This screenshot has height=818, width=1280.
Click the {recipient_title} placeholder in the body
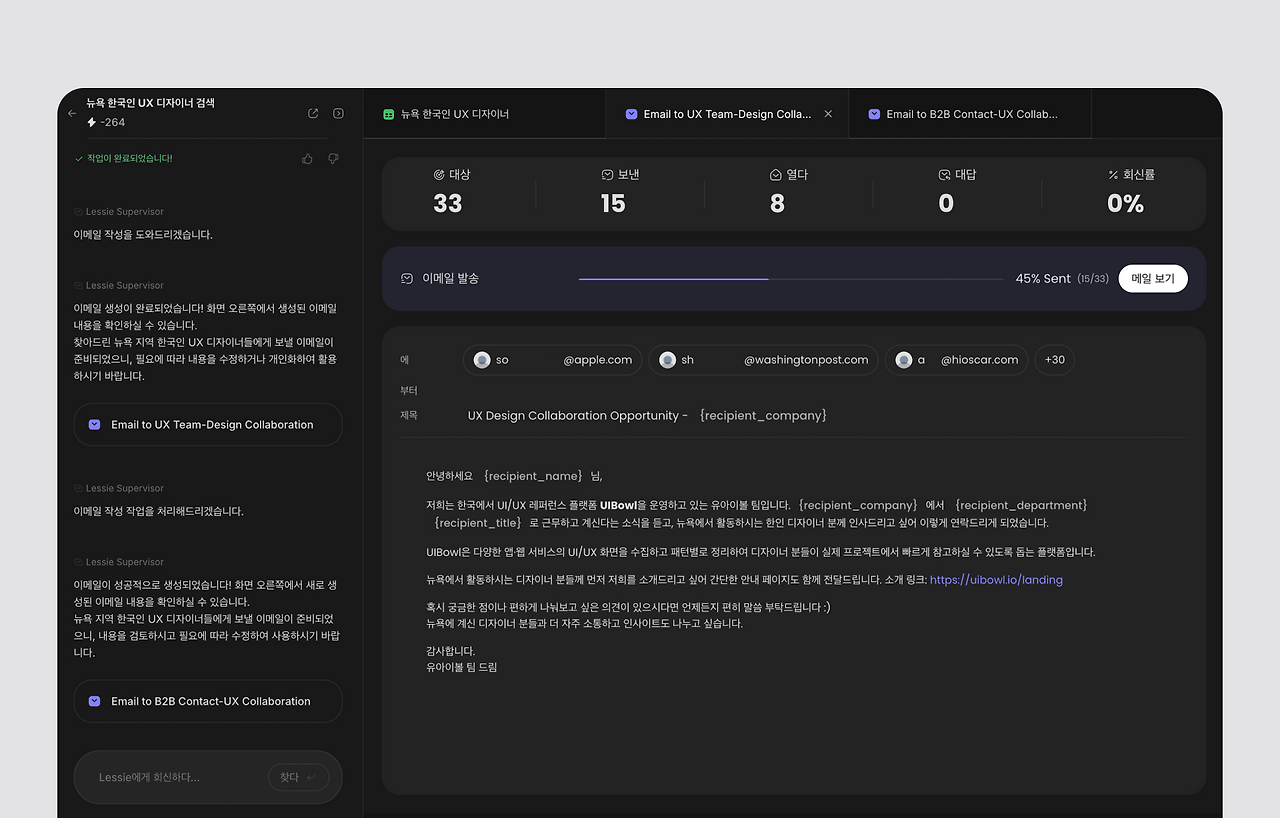tap(477, 523)
